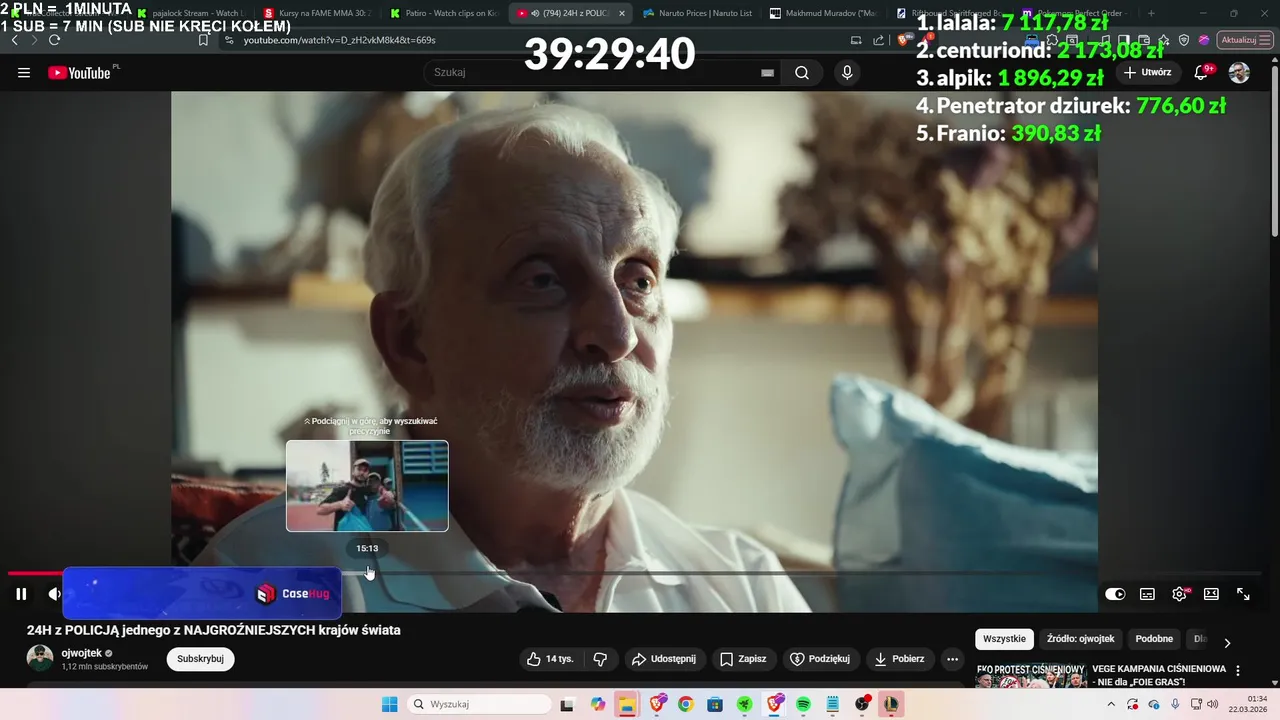1280x720 pixels.
Task: Open the Utwórz create menu
Action: [1147, 72]
